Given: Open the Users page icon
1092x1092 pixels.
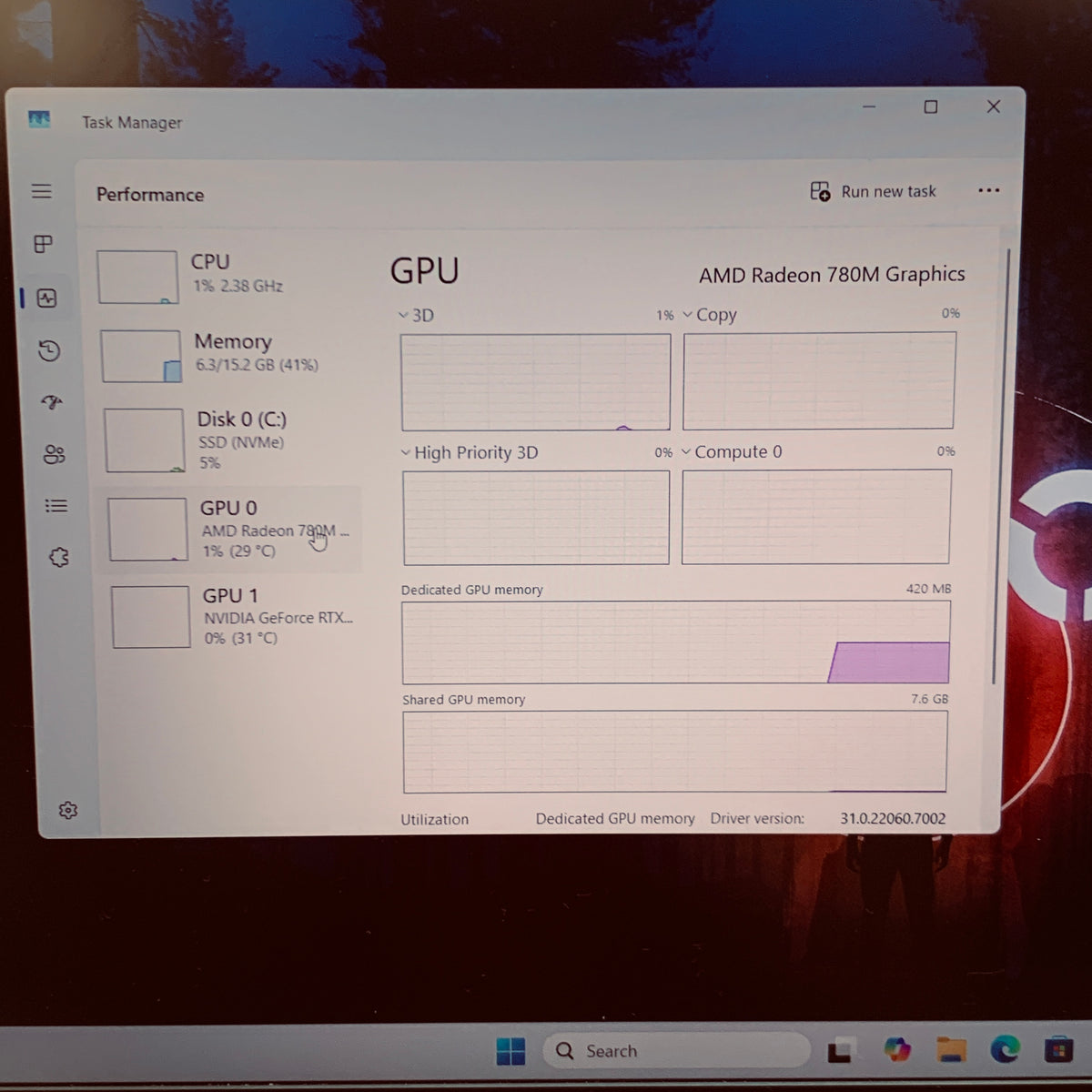Looking at the screenshot, I should 55,454.
